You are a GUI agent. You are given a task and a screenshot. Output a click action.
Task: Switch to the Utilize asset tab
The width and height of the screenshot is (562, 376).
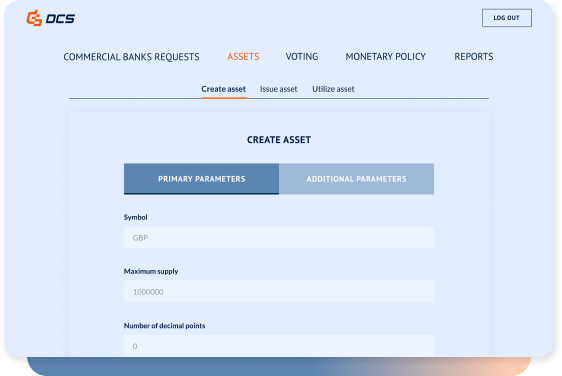(x=333, y=89)
